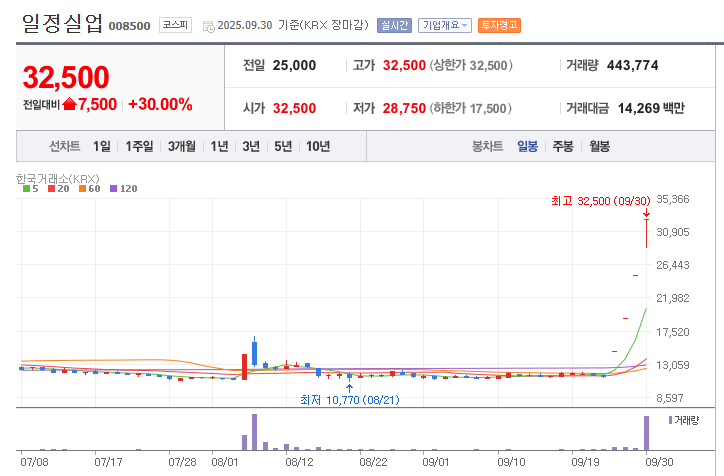Switch chart to 3개월 range
The image size is (724, 476).
click(x=182, y=146)
